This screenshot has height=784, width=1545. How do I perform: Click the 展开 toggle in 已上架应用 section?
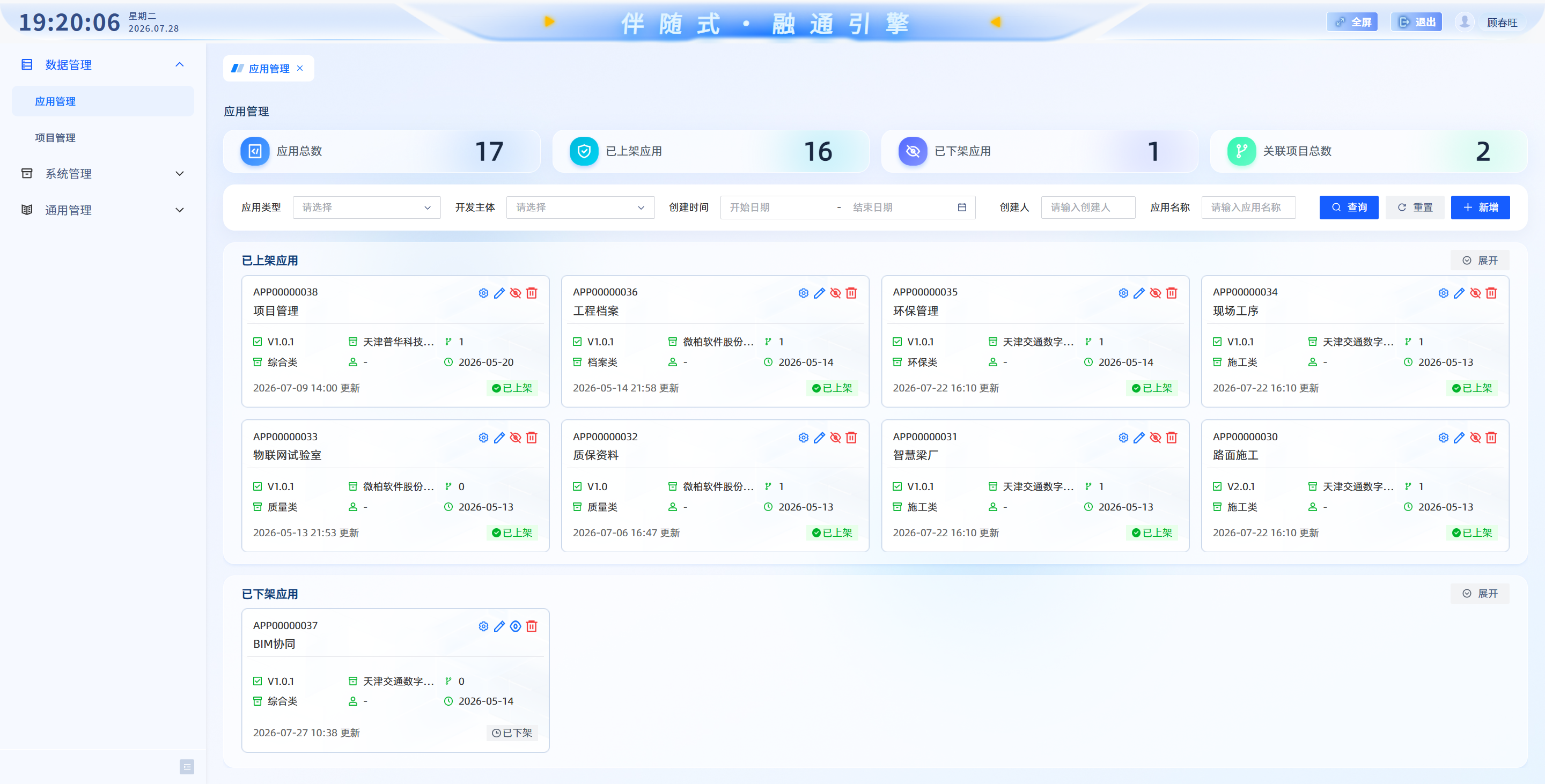(x=1480, y=261)
